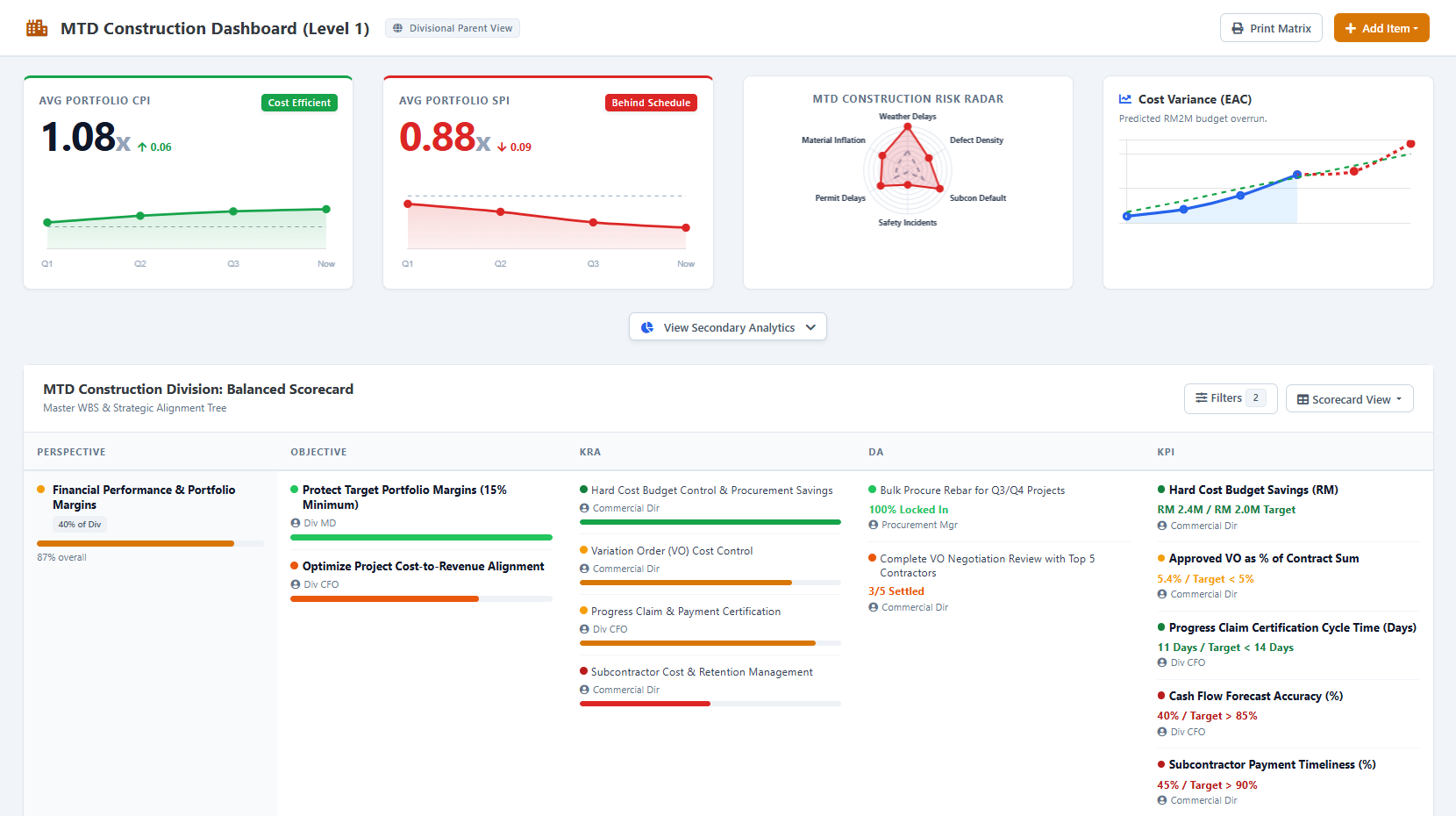Open the Filters button
Image resolution: width=1456 pixels, height=816 pixels.
1231,398
